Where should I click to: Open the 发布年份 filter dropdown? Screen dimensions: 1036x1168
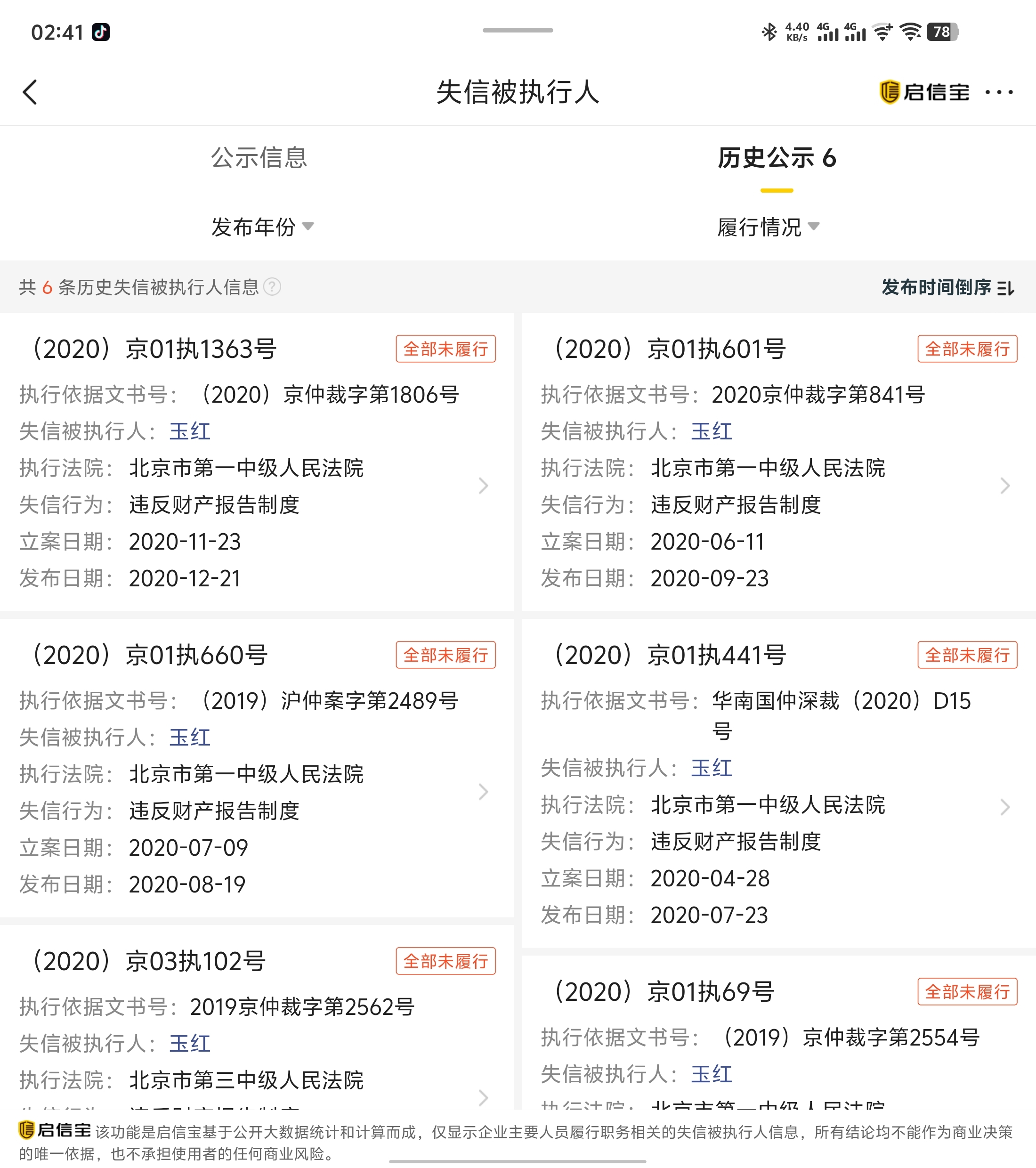click(x=262, y=227)
